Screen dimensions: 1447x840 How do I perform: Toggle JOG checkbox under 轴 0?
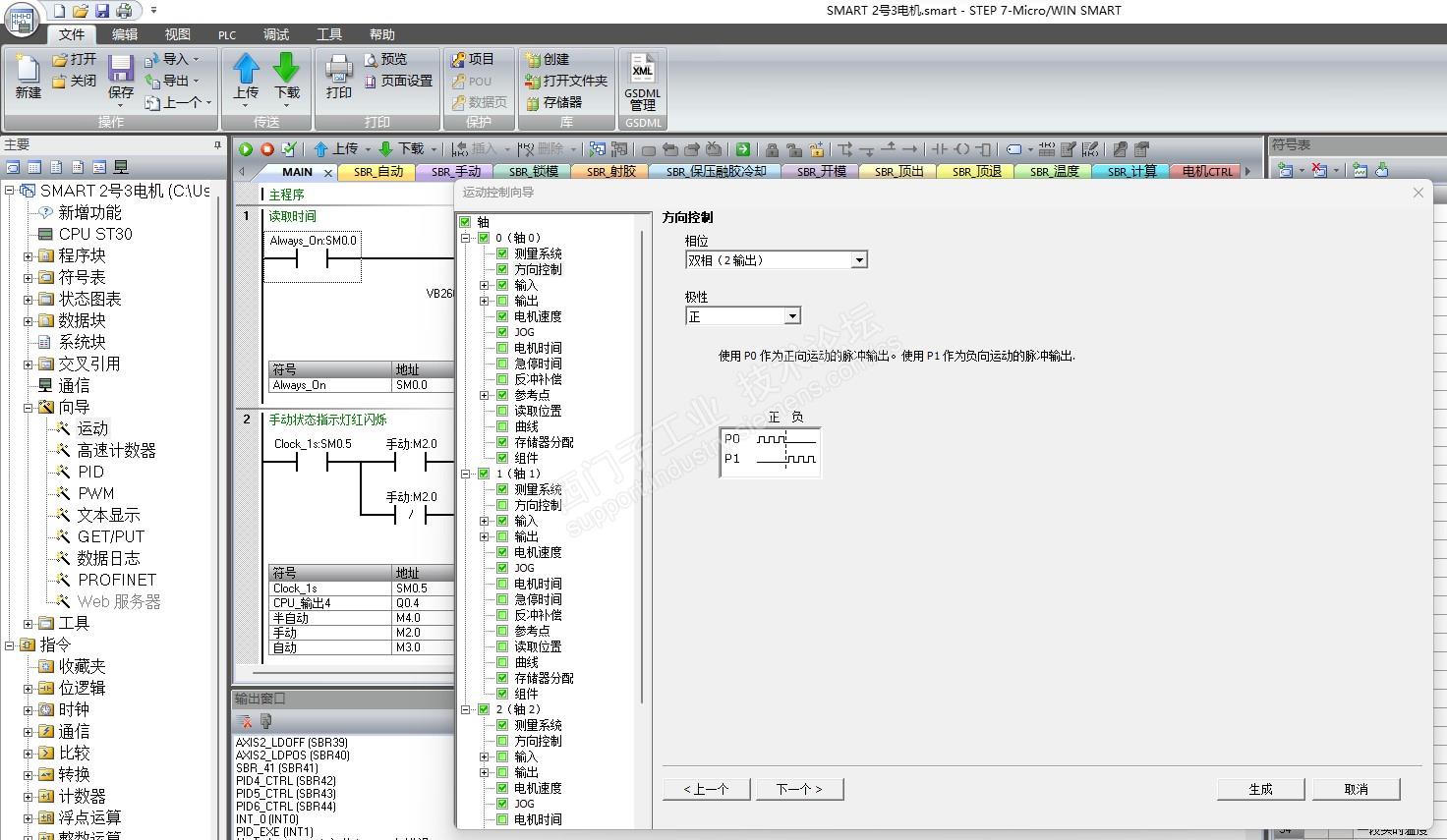pos(502,332)
